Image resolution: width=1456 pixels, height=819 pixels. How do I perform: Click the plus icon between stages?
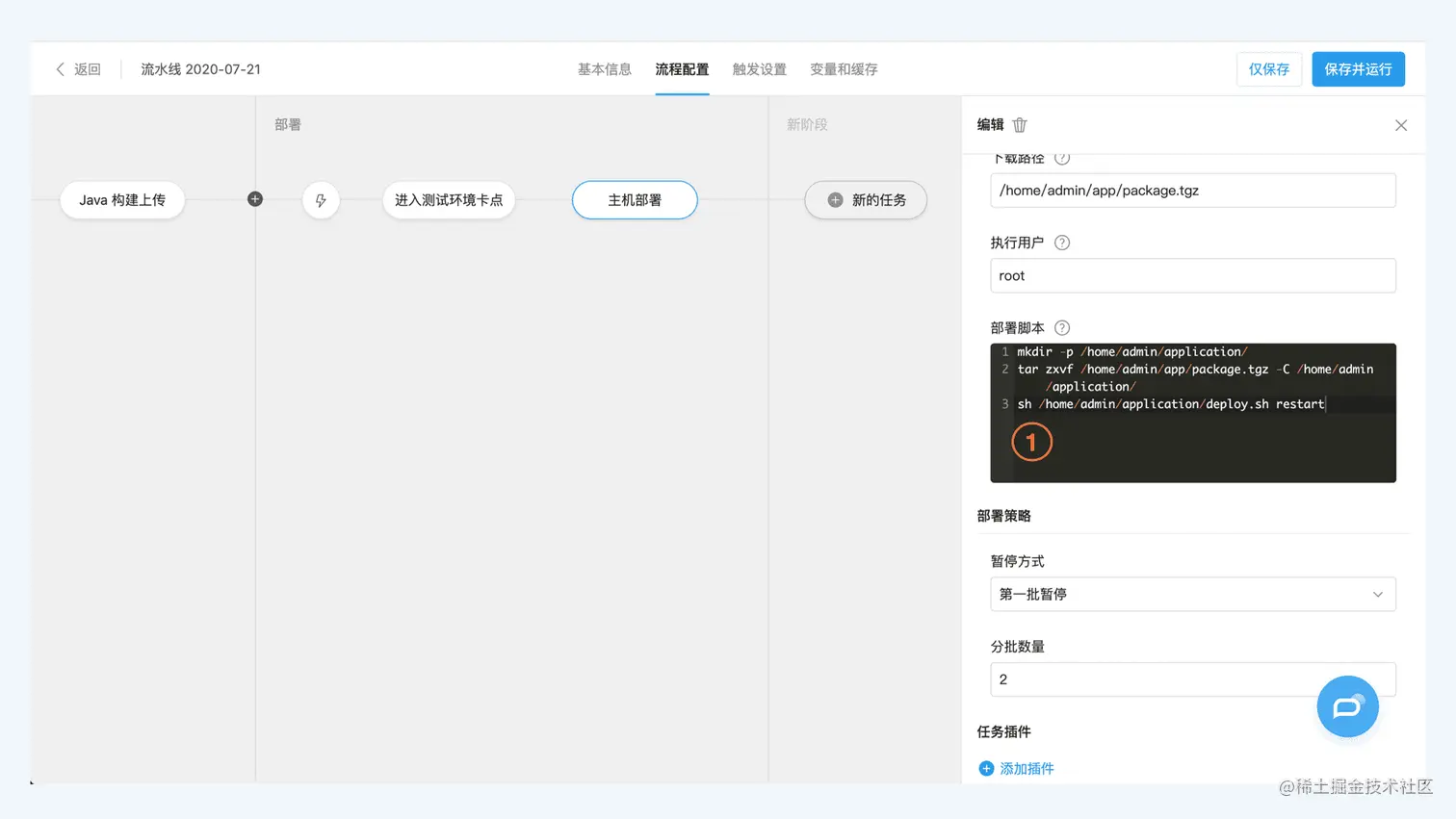255,199
